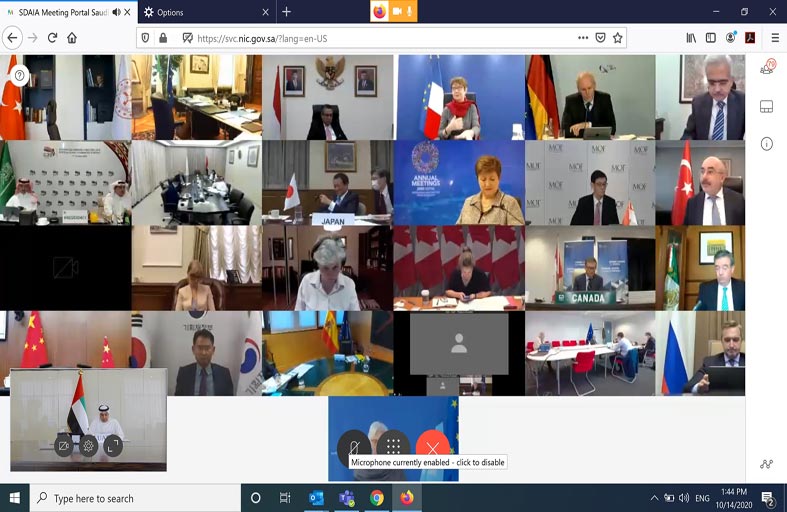Open Firefox hamburger menu

coord(775,38)
